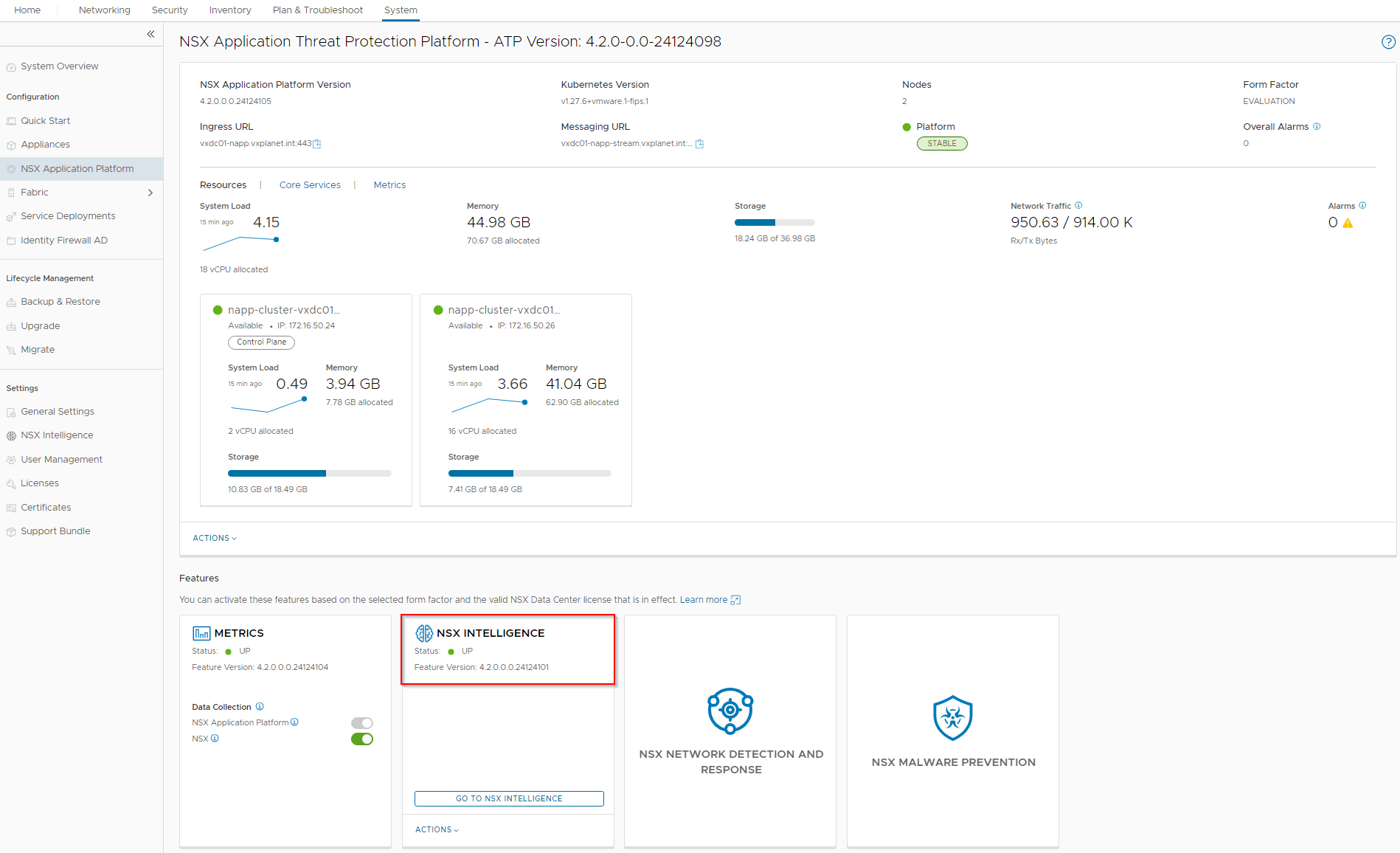Click the NSX Malware Prevention shield icon

953,717
